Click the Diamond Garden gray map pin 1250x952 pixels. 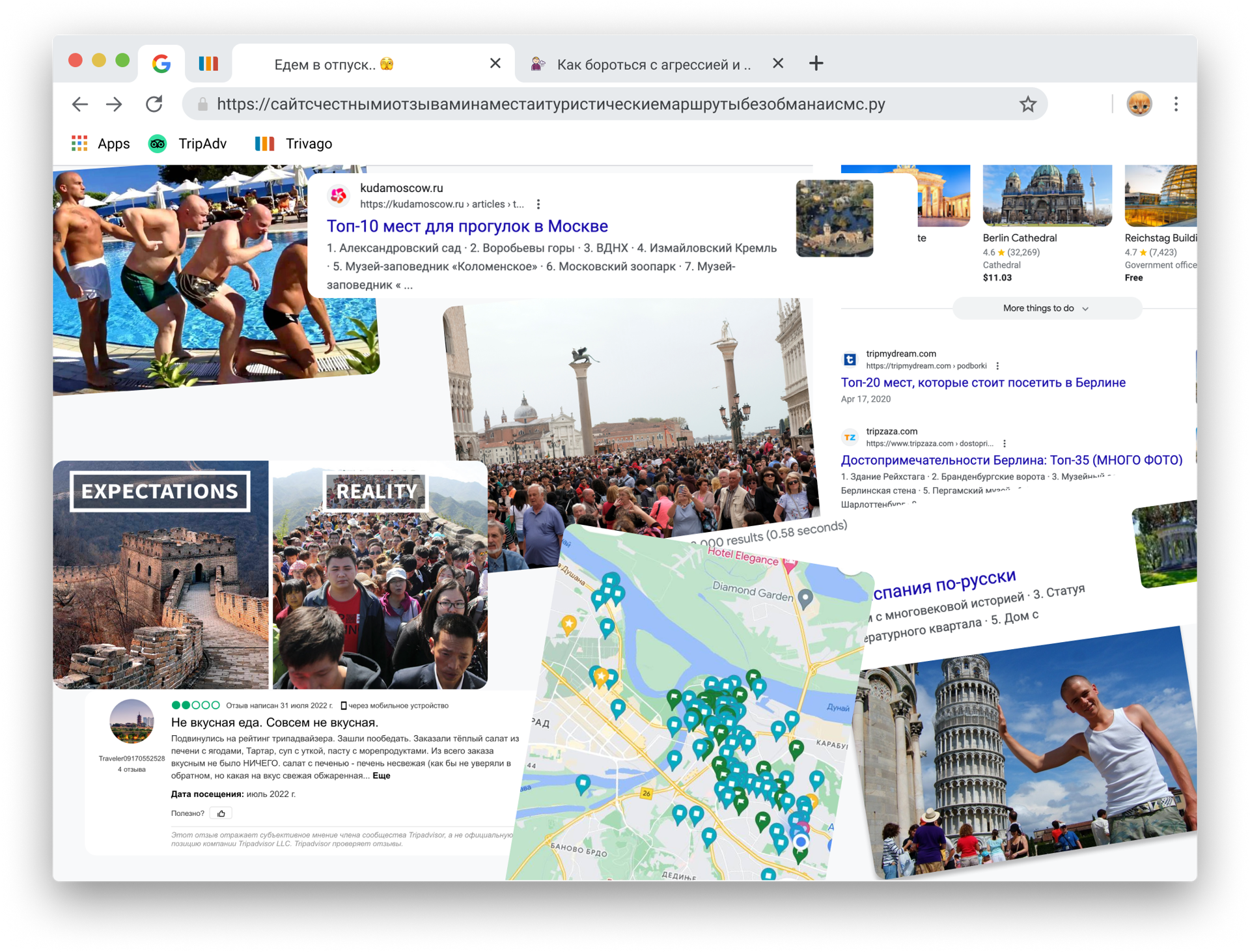coord(805,599)
